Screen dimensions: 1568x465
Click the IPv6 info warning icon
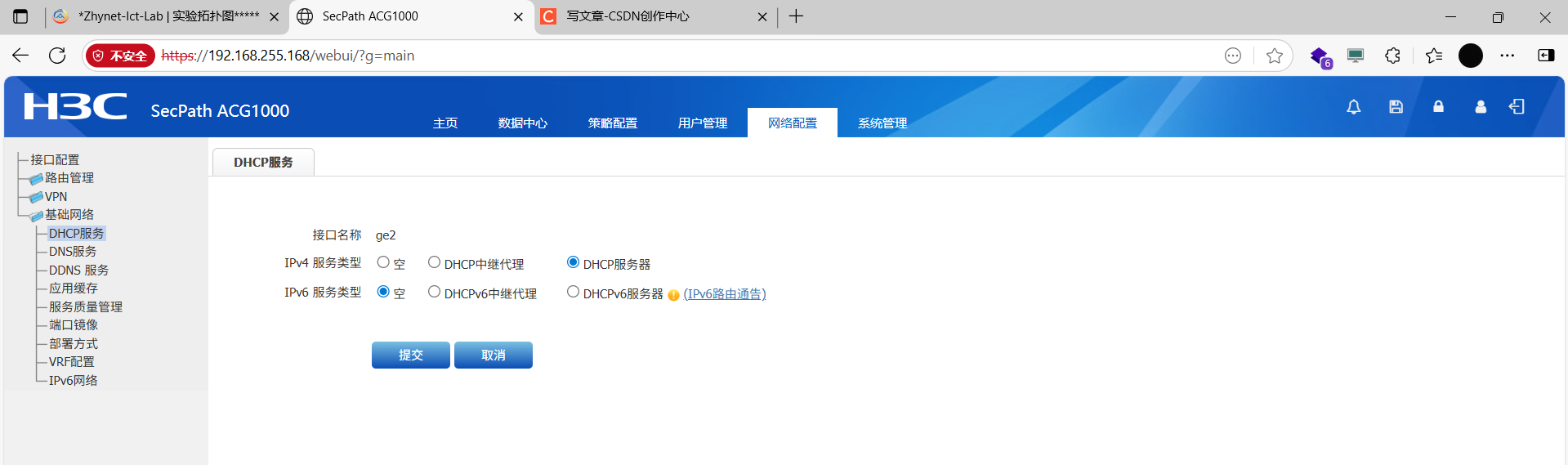[673, 295]
